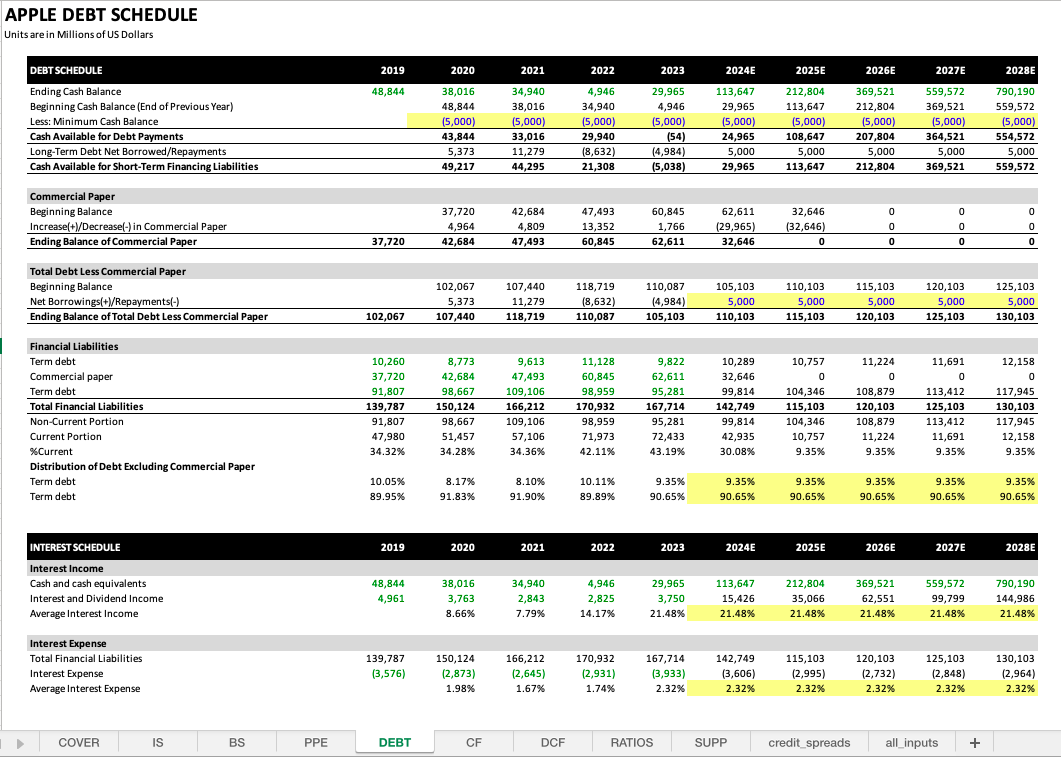Click Increase/Decrease in Commercial Paper label

128,227
